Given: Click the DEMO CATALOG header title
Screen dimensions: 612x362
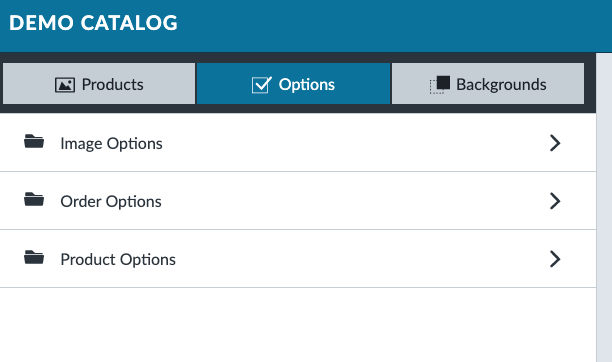Looking at the screenshot, I should click(93, 23).
